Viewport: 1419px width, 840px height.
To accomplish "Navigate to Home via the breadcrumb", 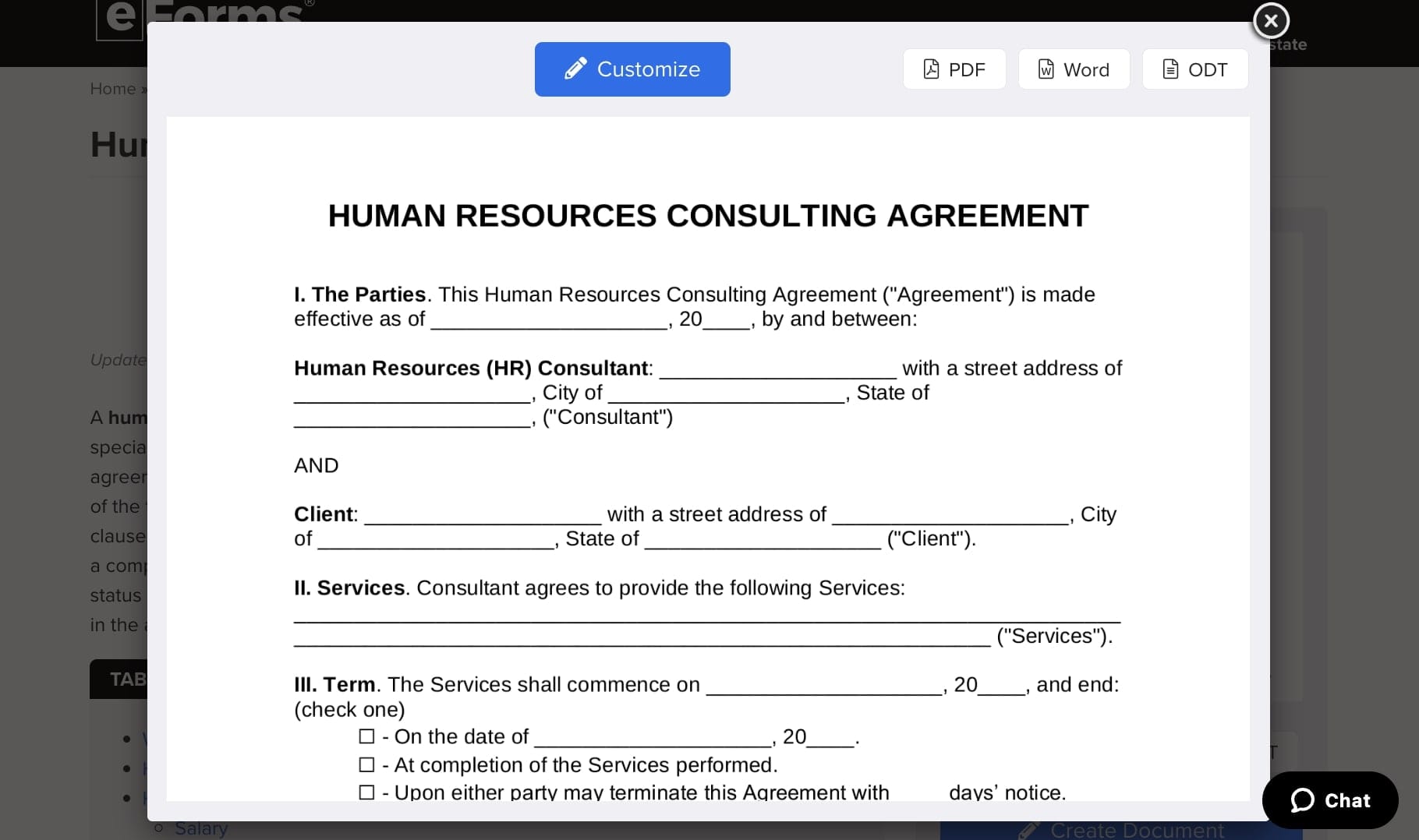I will click(110, 89).
